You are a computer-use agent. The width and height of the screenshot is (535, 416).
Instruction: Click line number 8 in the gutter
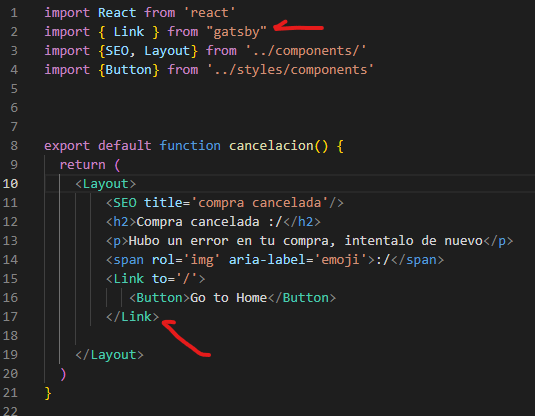14,146
